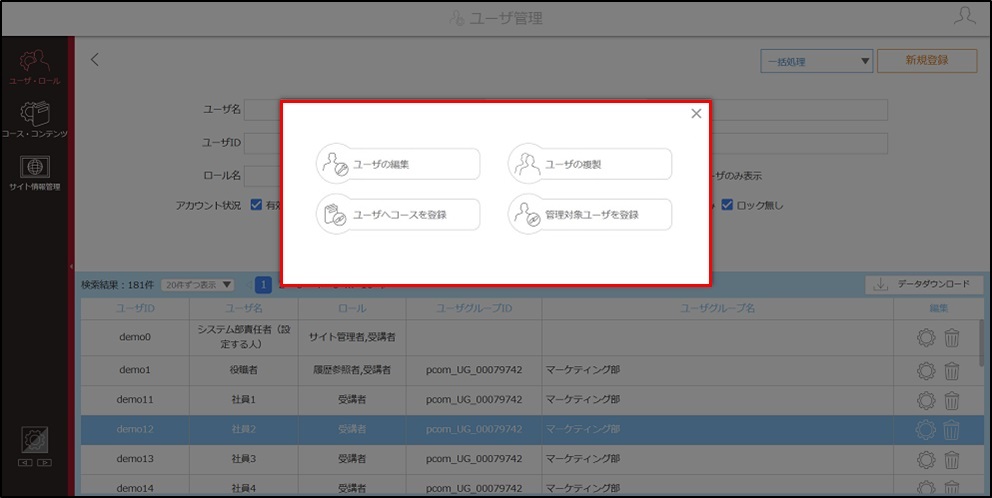Click the settings gear icon at sidebar bottom

tap(35, 440)
